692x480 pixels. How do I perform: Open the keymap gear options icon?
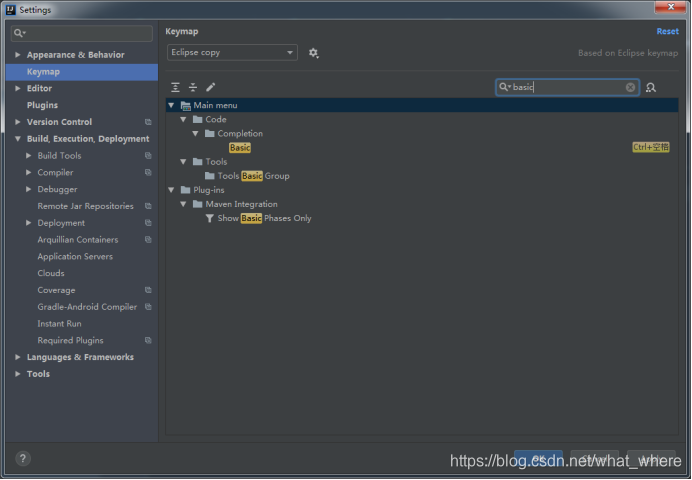point(313,53)
